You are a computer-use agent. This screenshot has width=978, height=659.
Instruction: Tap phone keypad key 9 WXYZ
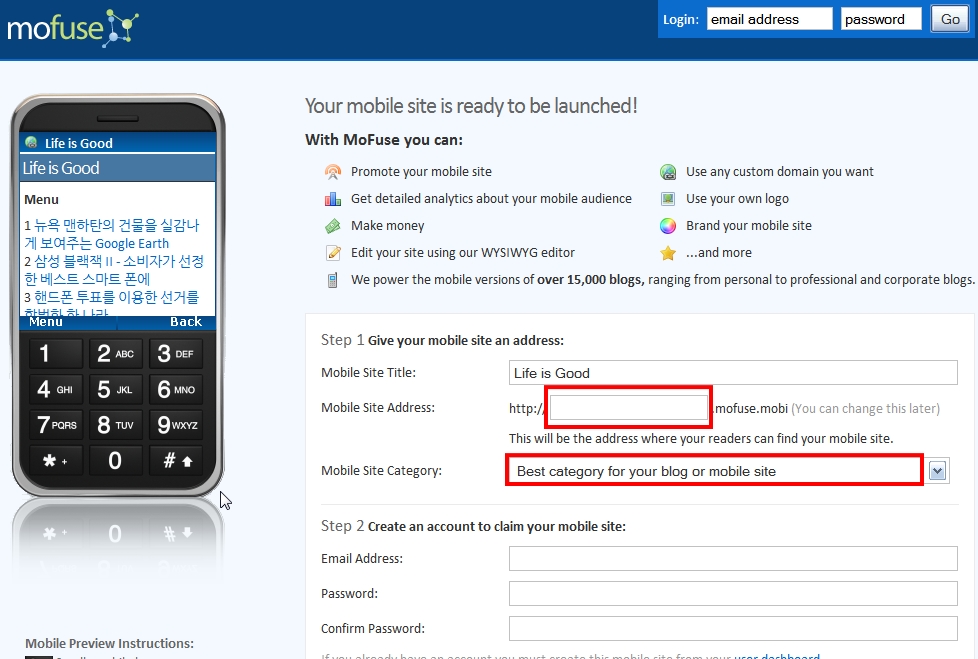tap(176, 425)
